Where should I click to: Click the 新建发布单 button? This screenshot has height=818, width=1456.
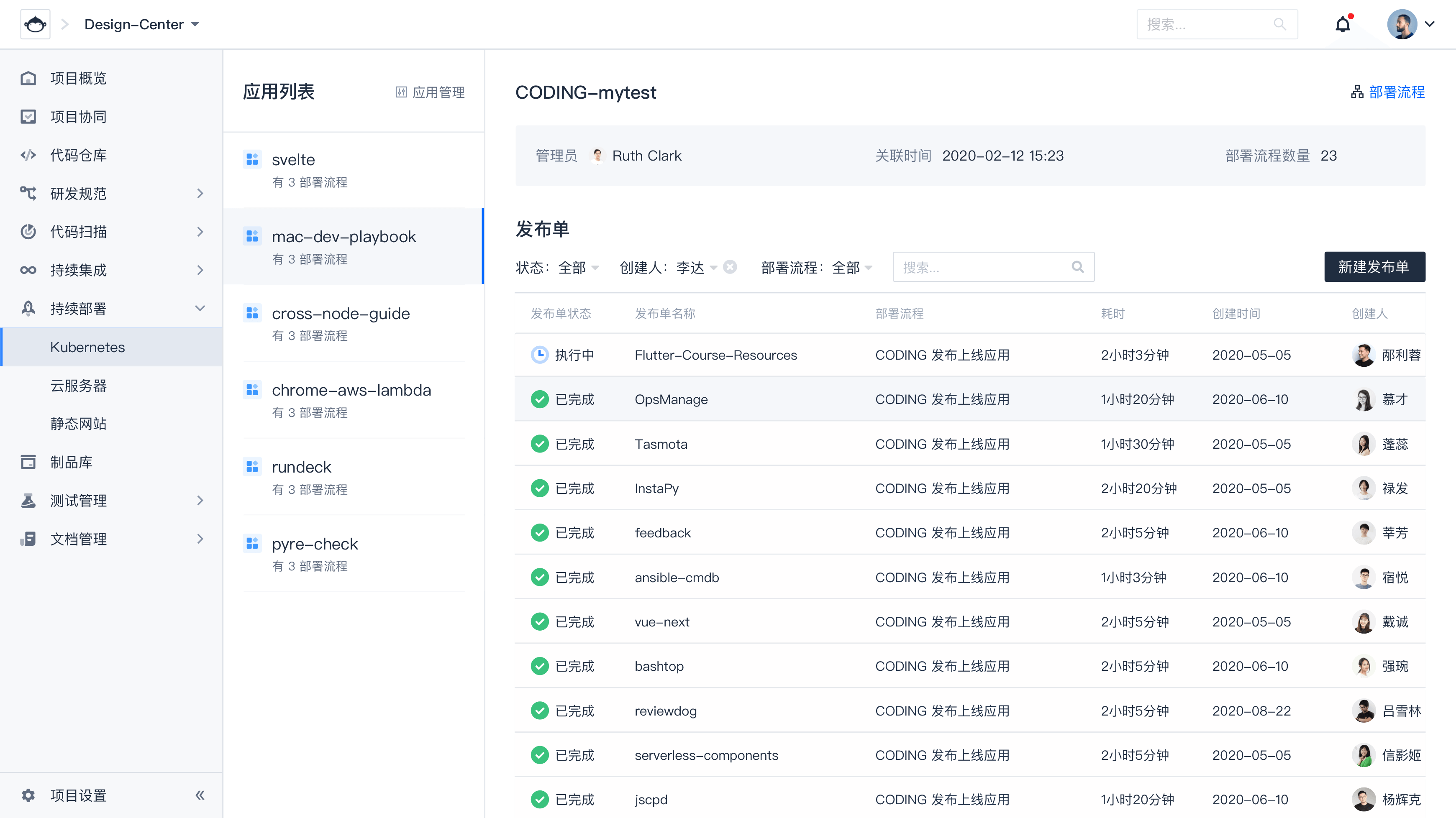pos(1374,267)
